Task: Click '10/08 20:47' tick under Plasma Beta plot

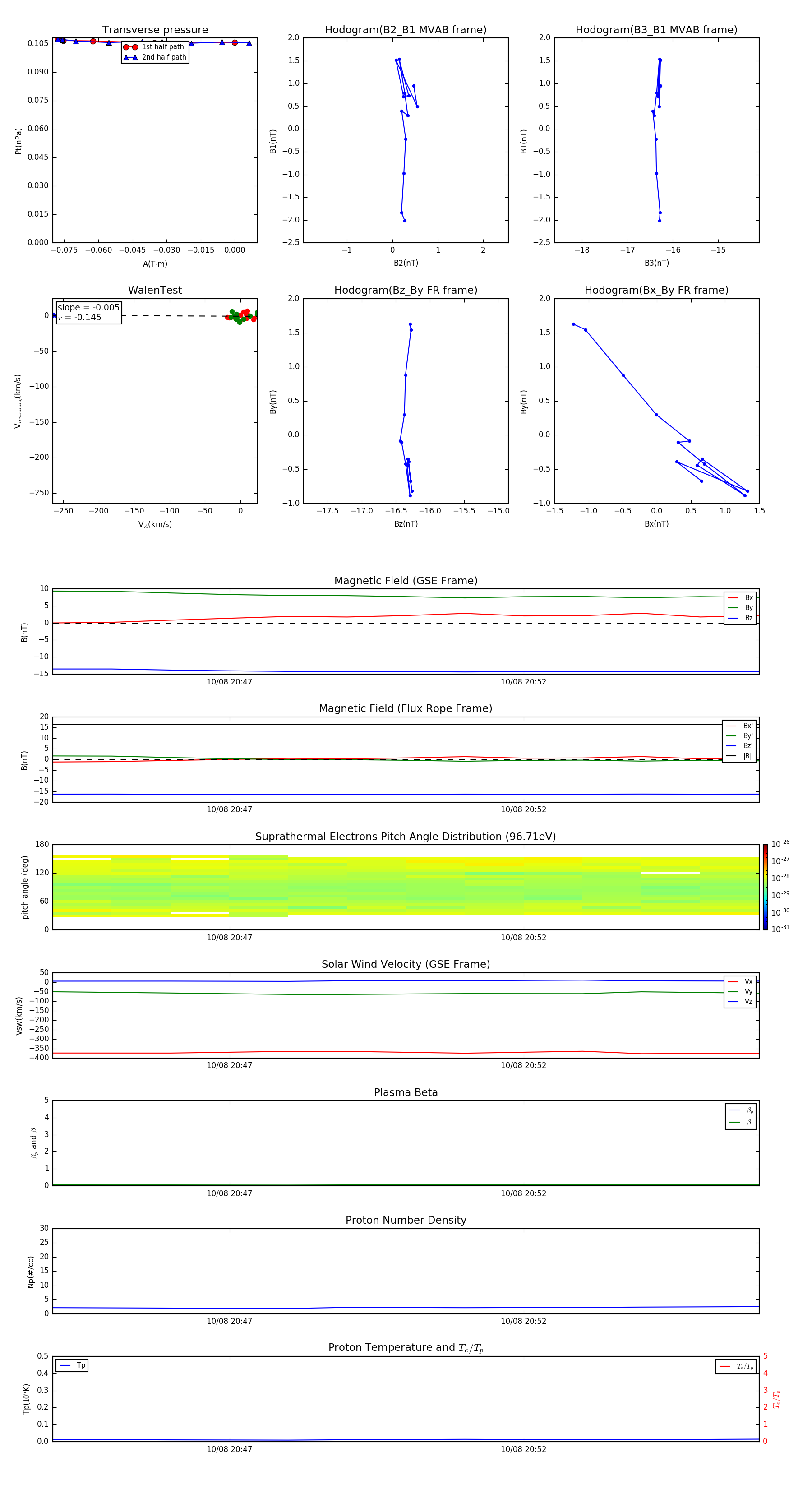Action: (x=230, y=1193)
